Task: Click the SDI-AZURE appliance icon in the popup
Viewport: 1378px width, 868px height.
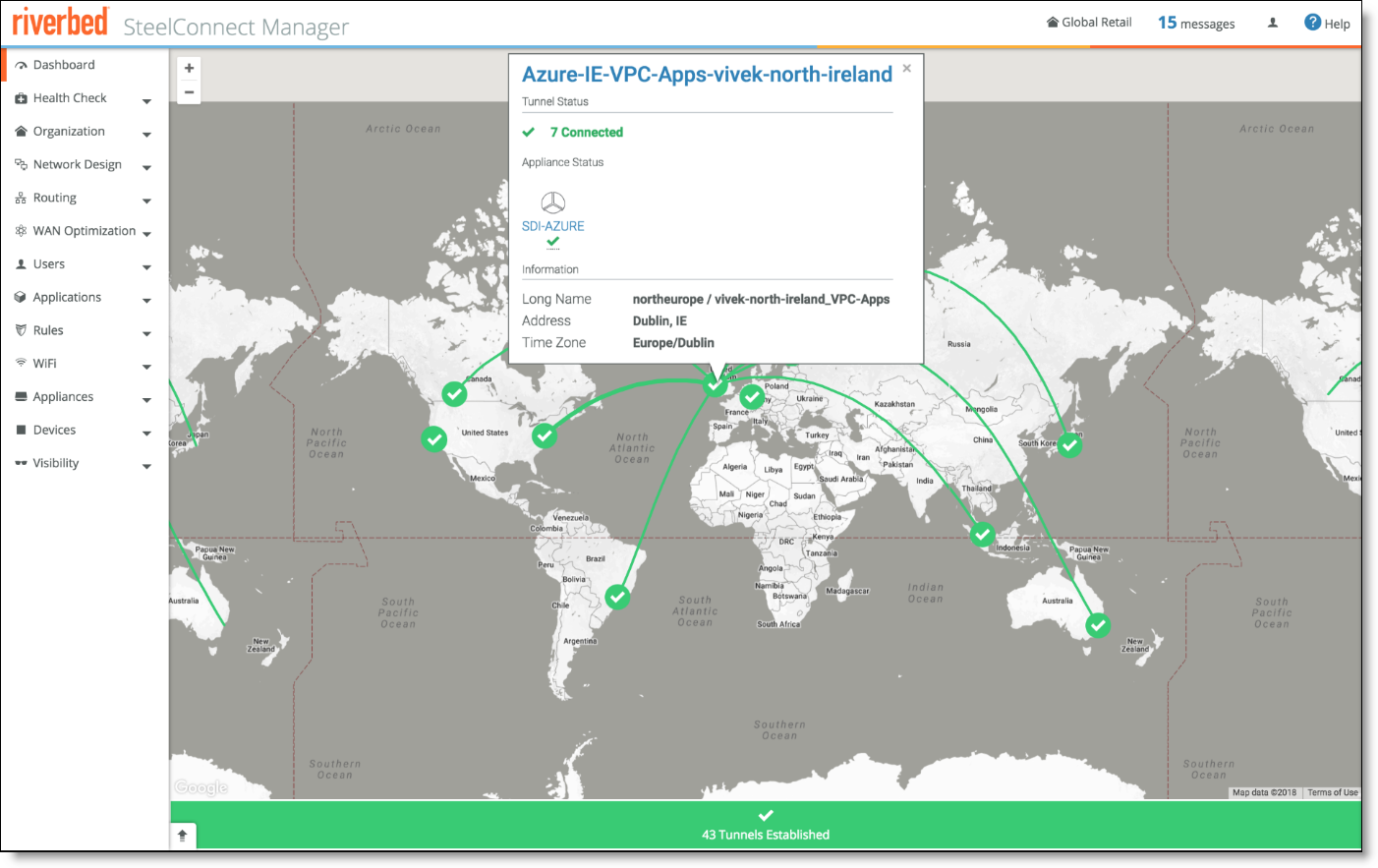Action: click(x=553, y=203)
